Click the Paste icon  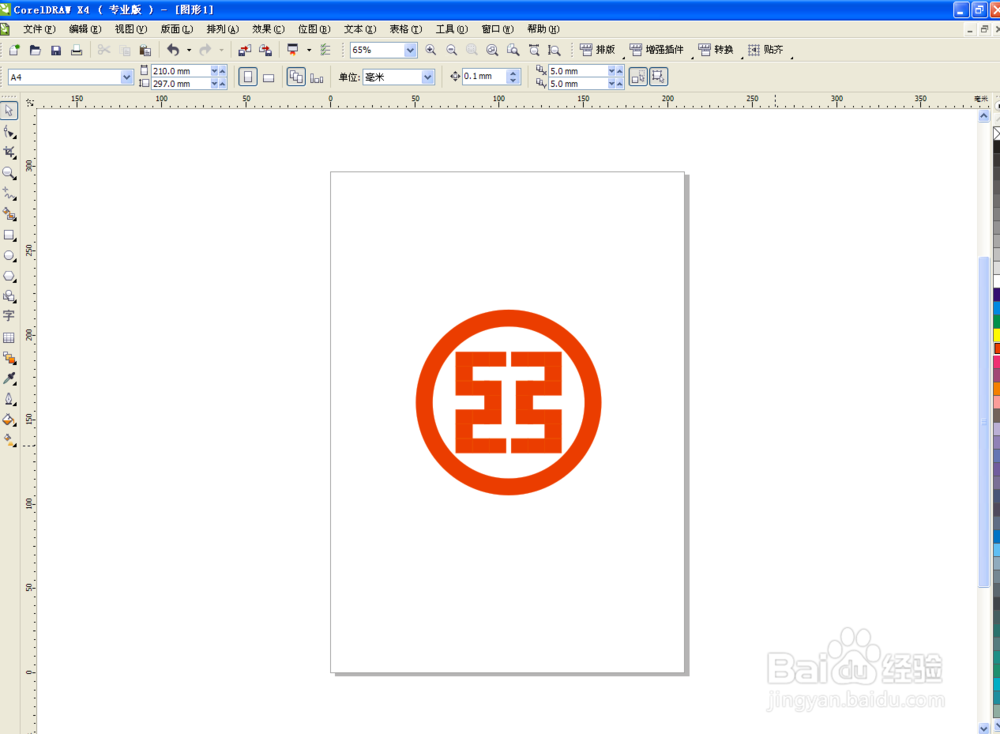click(x=145, y=50)
